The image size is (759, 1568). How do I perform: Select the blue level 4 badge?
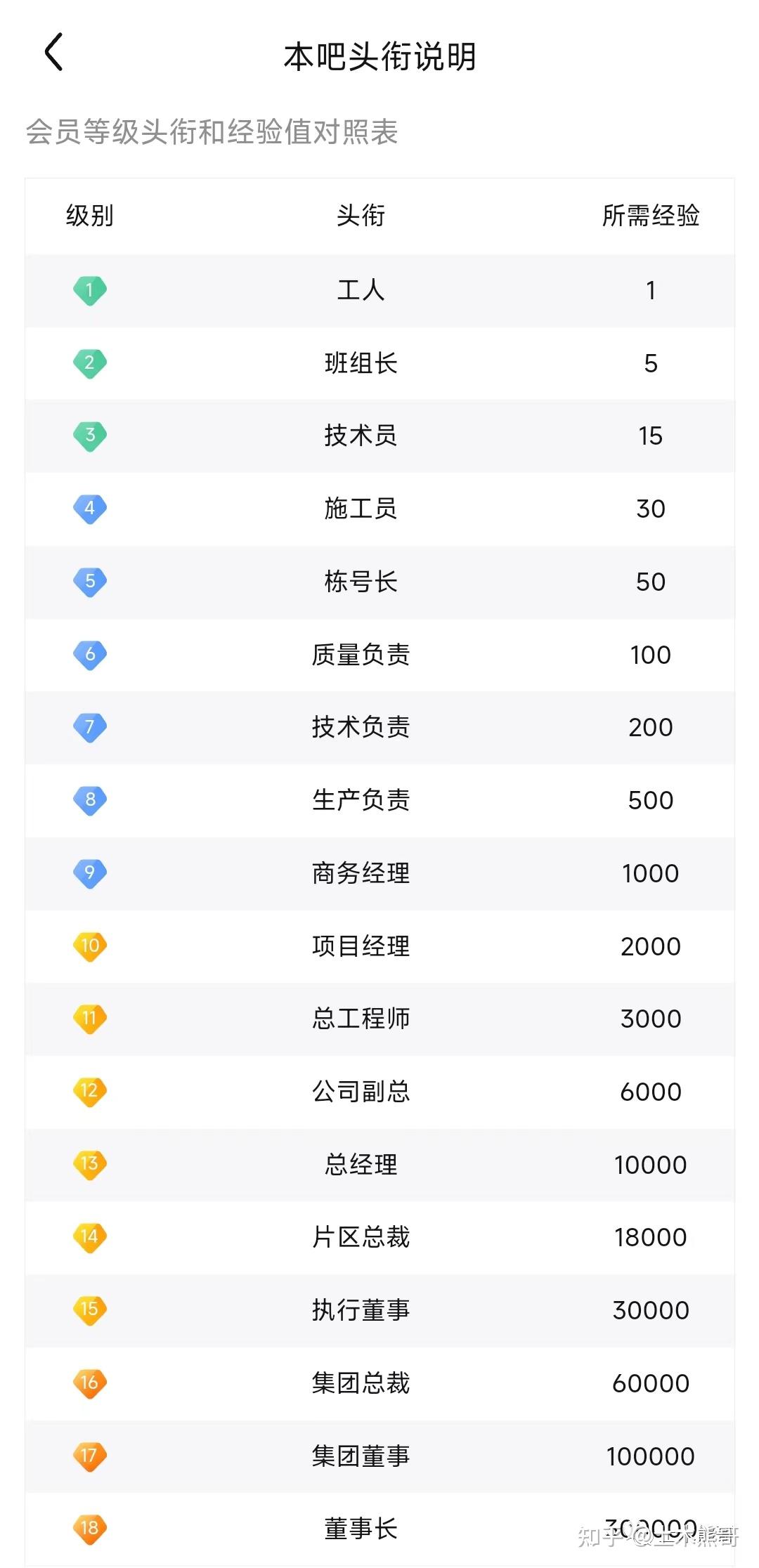tap(90, 508)
